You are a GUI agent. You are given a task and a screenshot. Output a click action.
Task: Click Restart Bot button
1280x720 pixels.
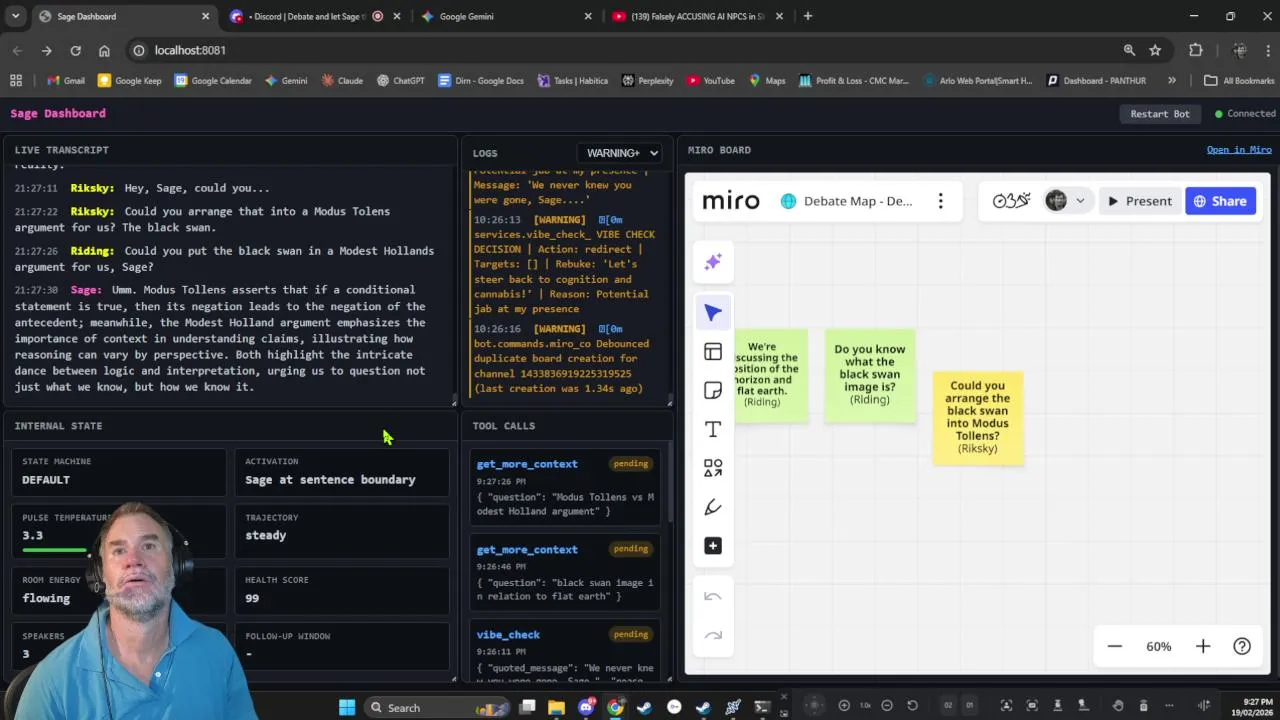(1160, 114)
